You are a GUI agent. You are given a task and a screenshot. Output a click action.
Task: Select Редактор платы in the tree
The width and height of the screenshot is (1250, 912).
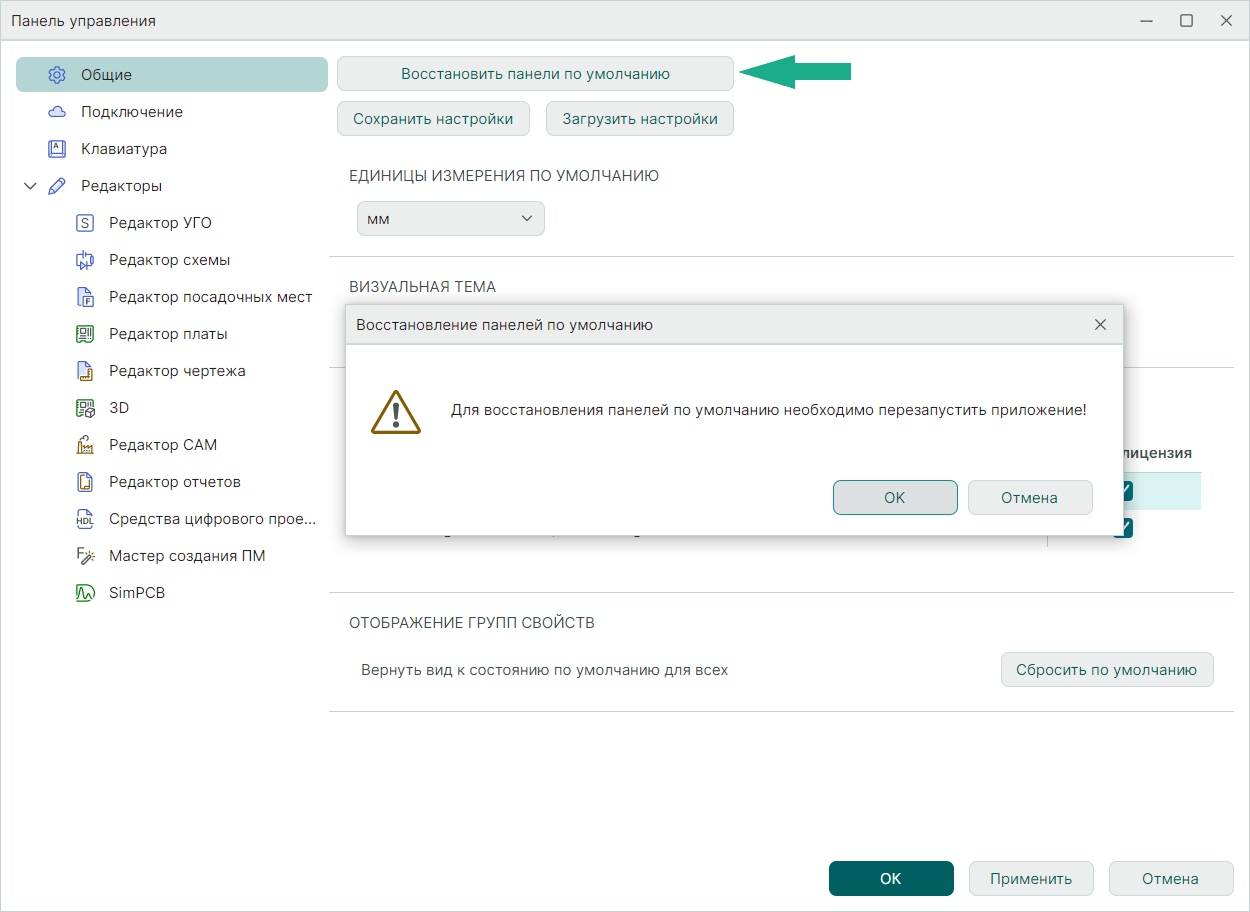[x=168, y=334]
